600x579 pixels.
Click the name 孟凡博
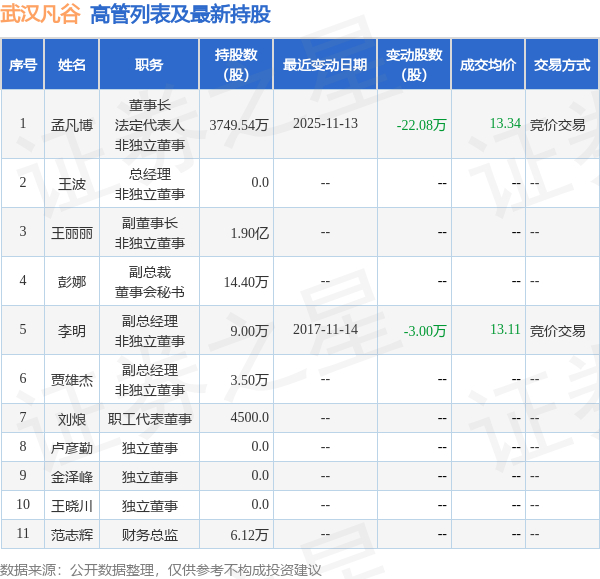pyautogui.click(x=72, y=125)
